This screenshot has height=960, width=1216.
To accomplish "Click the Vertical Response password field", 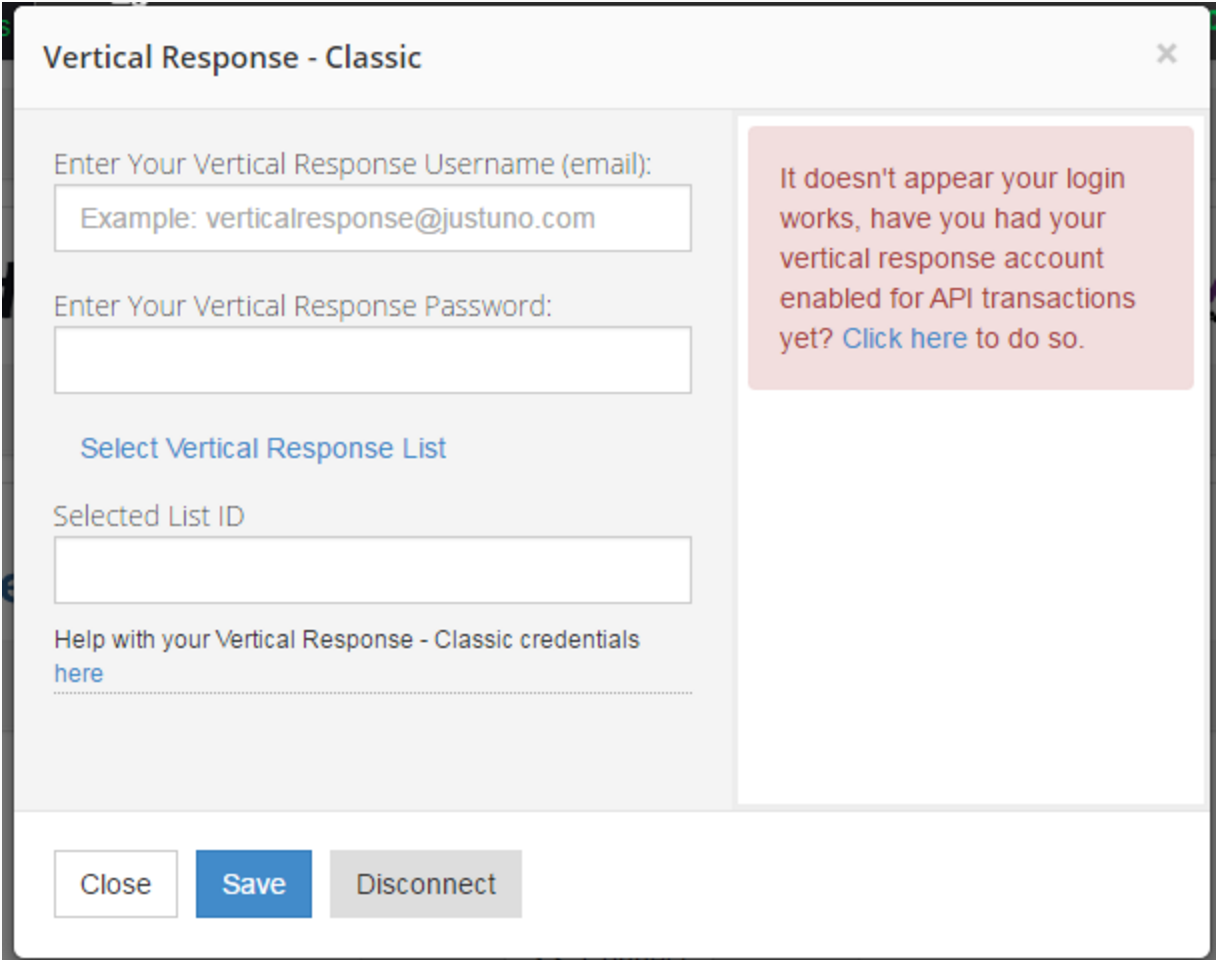I will tap(372, 359).
